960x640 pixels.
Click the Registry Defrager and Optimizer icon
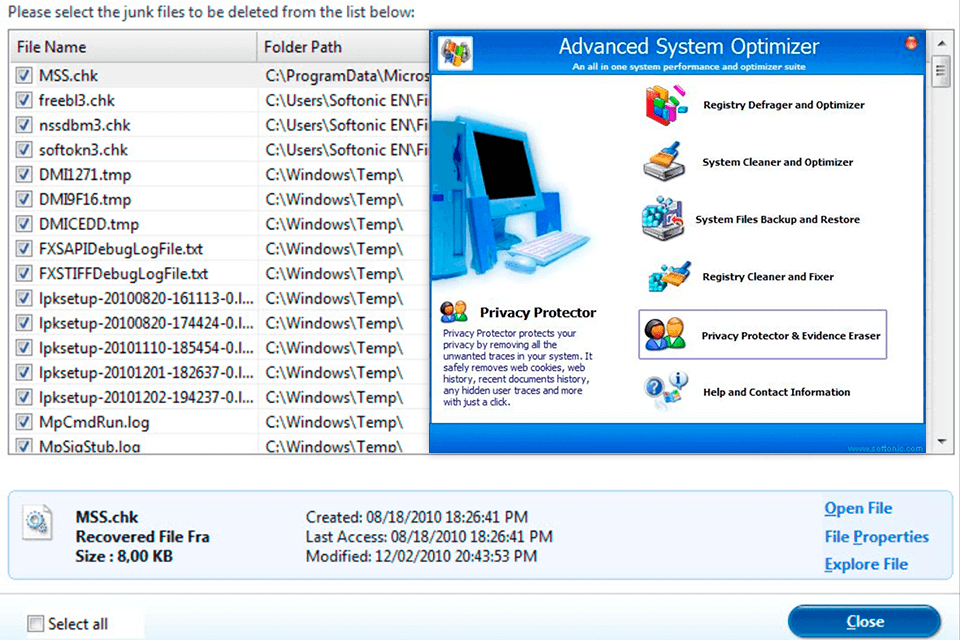pos(666,105)
